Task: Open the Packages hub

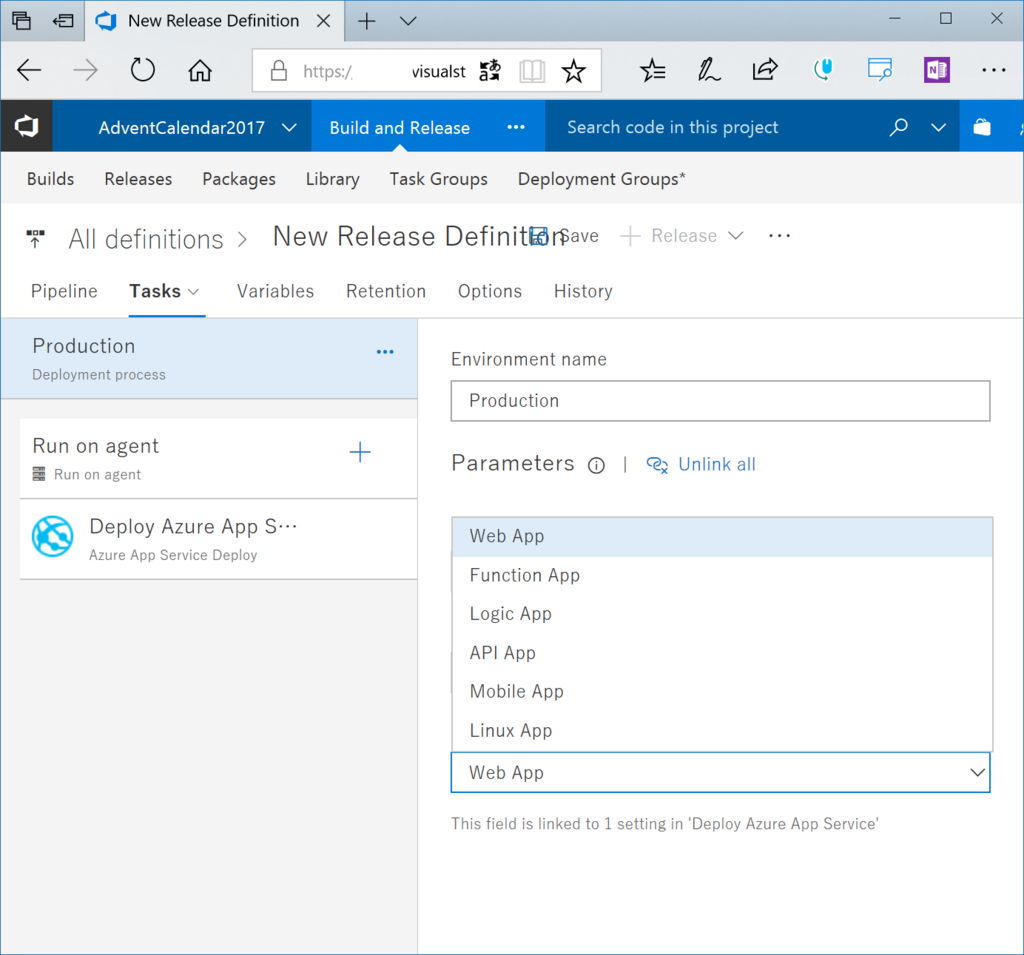Action: coord(239,179)
